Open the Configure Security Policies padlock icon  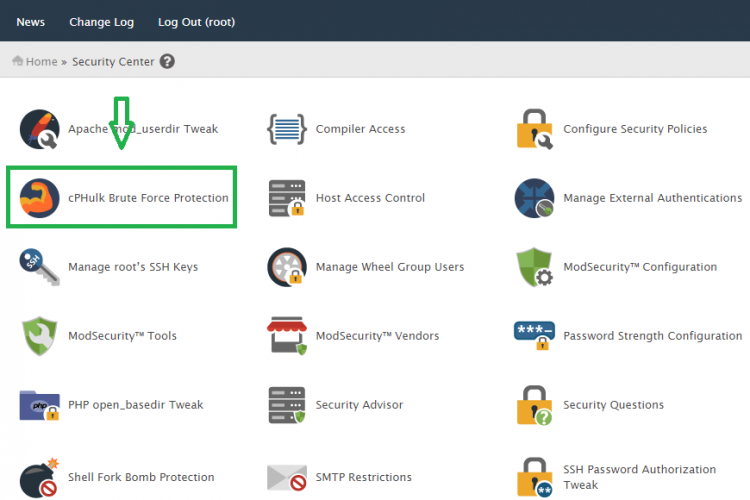click(535, 129)
